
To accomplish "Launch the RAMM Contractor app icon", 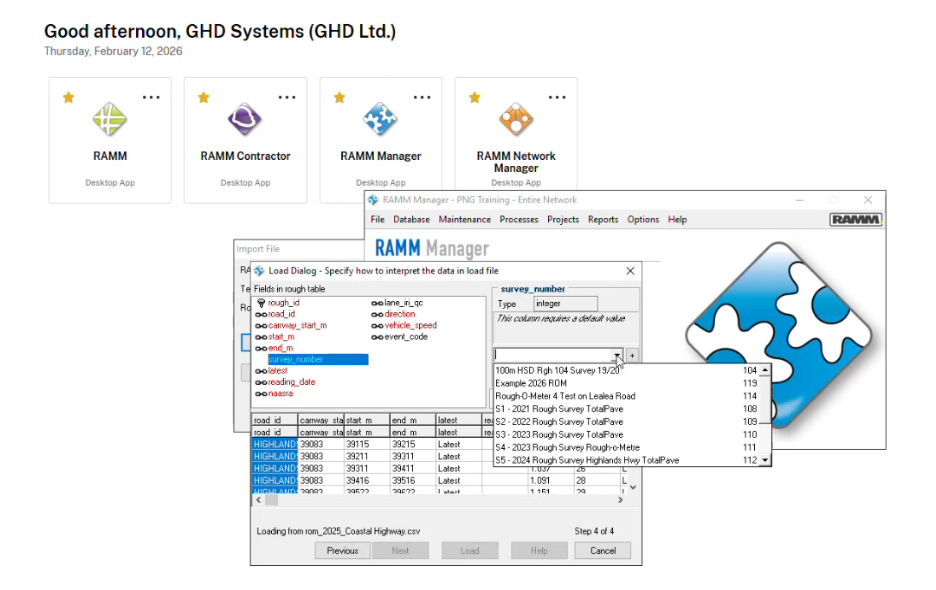I will (x=245, y=119).
